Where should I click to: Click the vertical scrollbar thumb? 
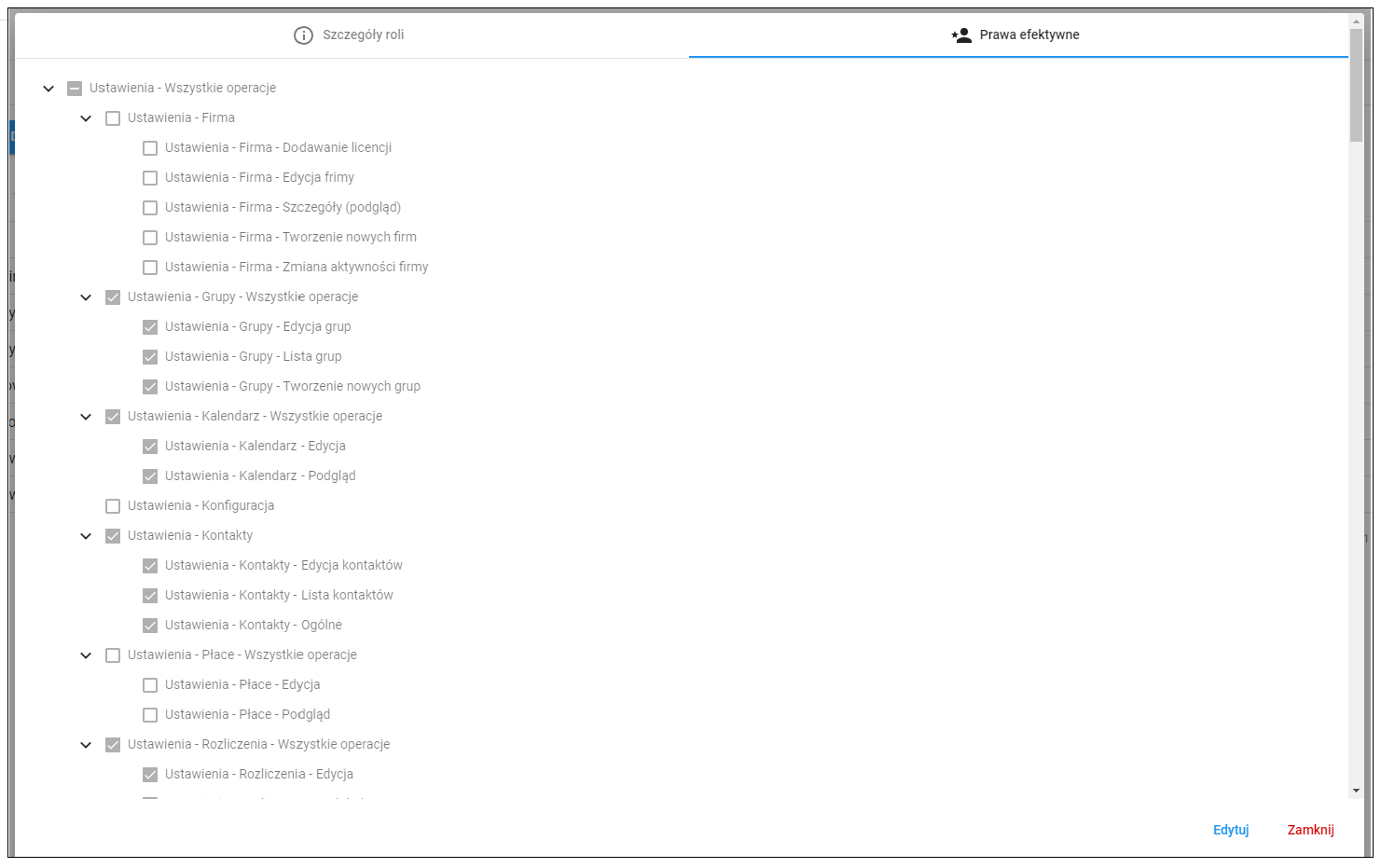pyautogui.click(x=1356, y=85)
